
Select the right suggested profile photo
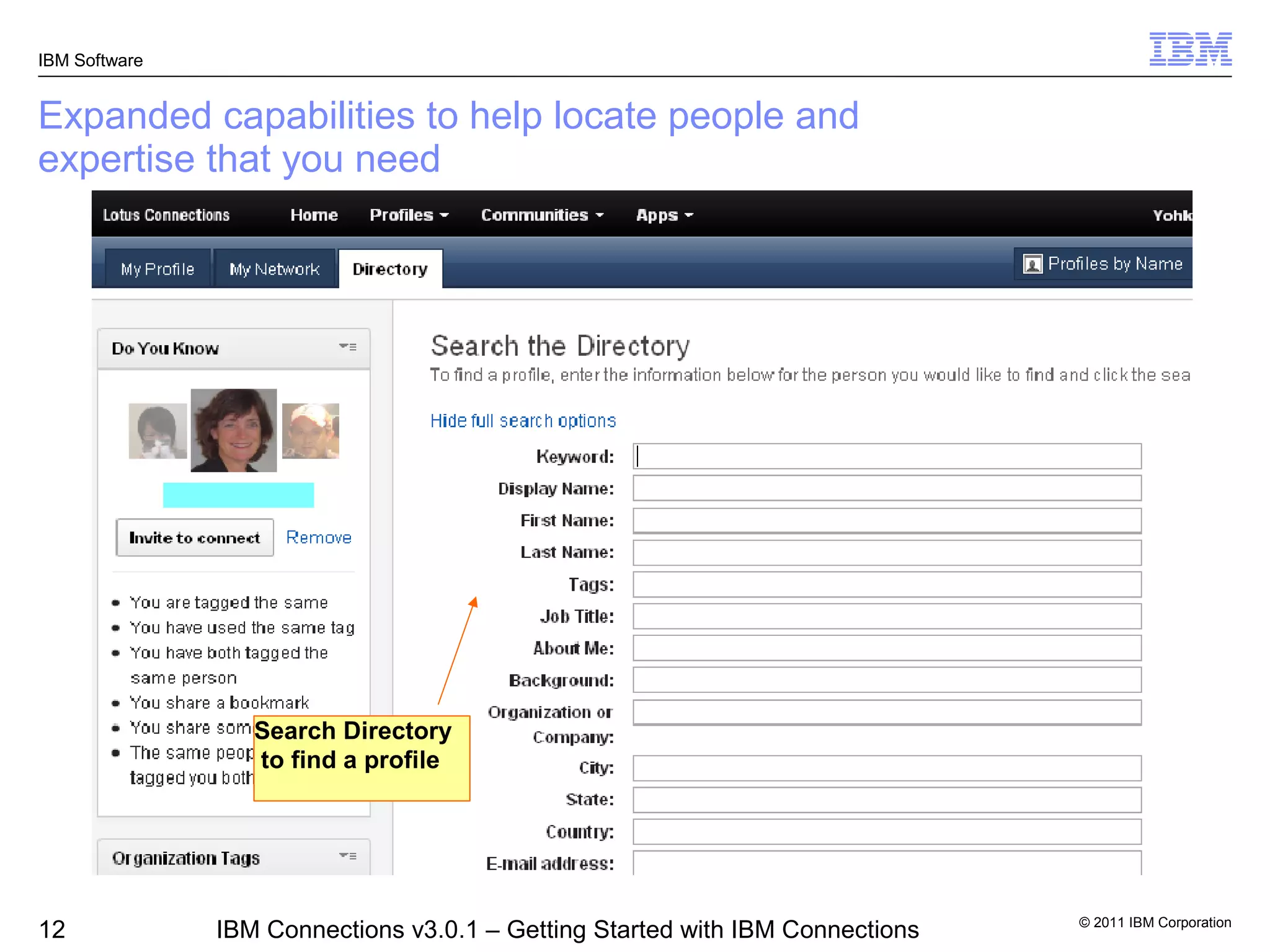click(x=311, y=431)
